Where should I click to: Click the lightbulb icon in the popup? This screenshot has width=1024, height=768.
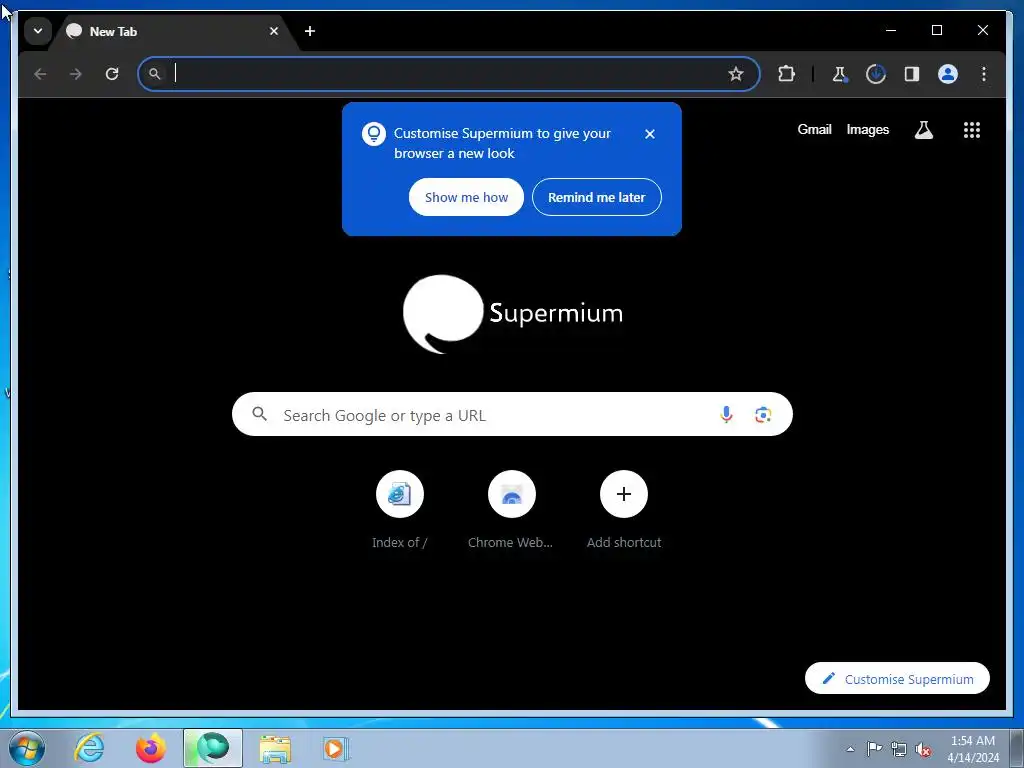[374, 134]
